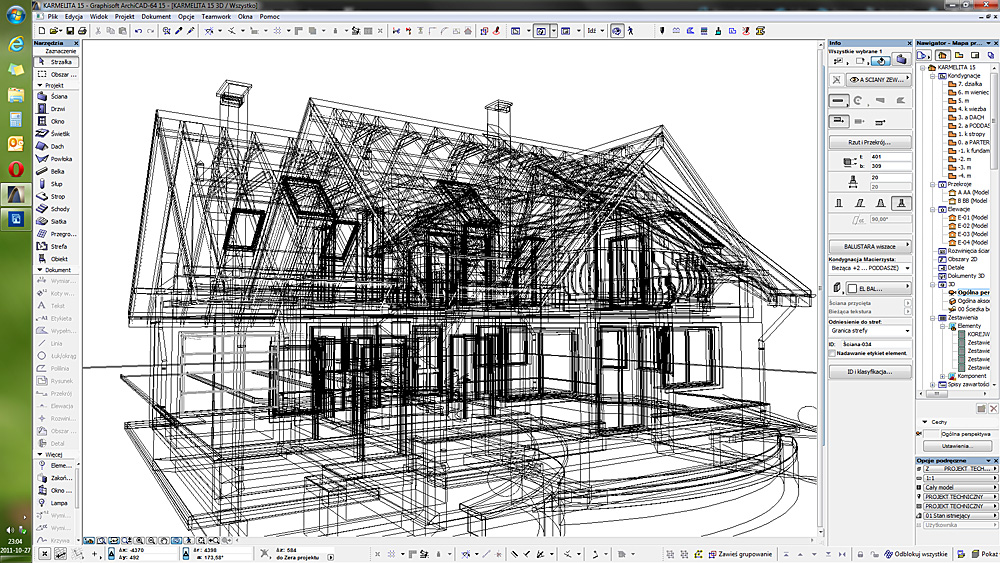Choose the Schody stair tool
Screen dimensions: 1000x563
pyautogui.click(x=56, y=208)
